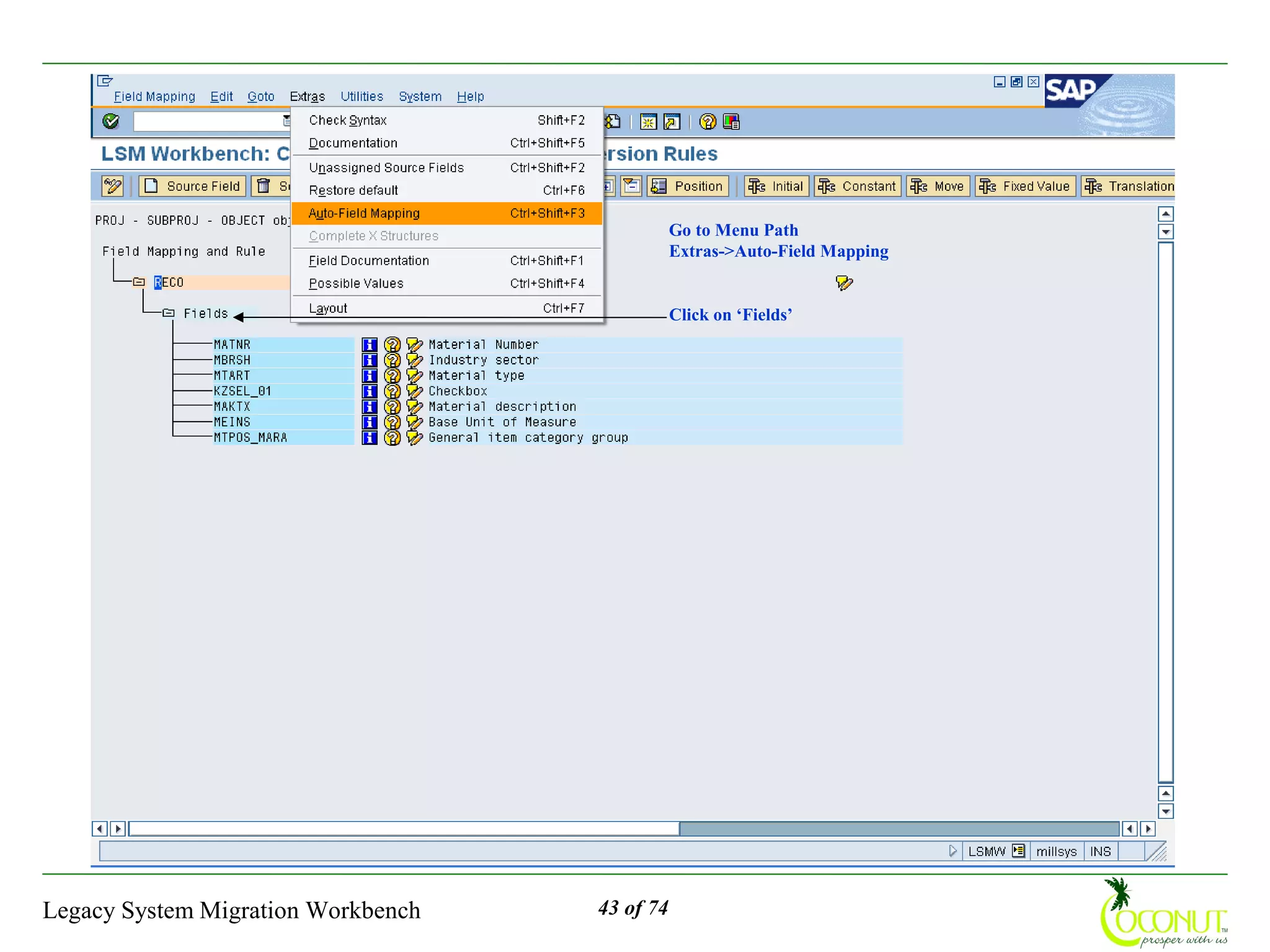
Task: Choose Restore default menu entry
Action: click(446, 190)
